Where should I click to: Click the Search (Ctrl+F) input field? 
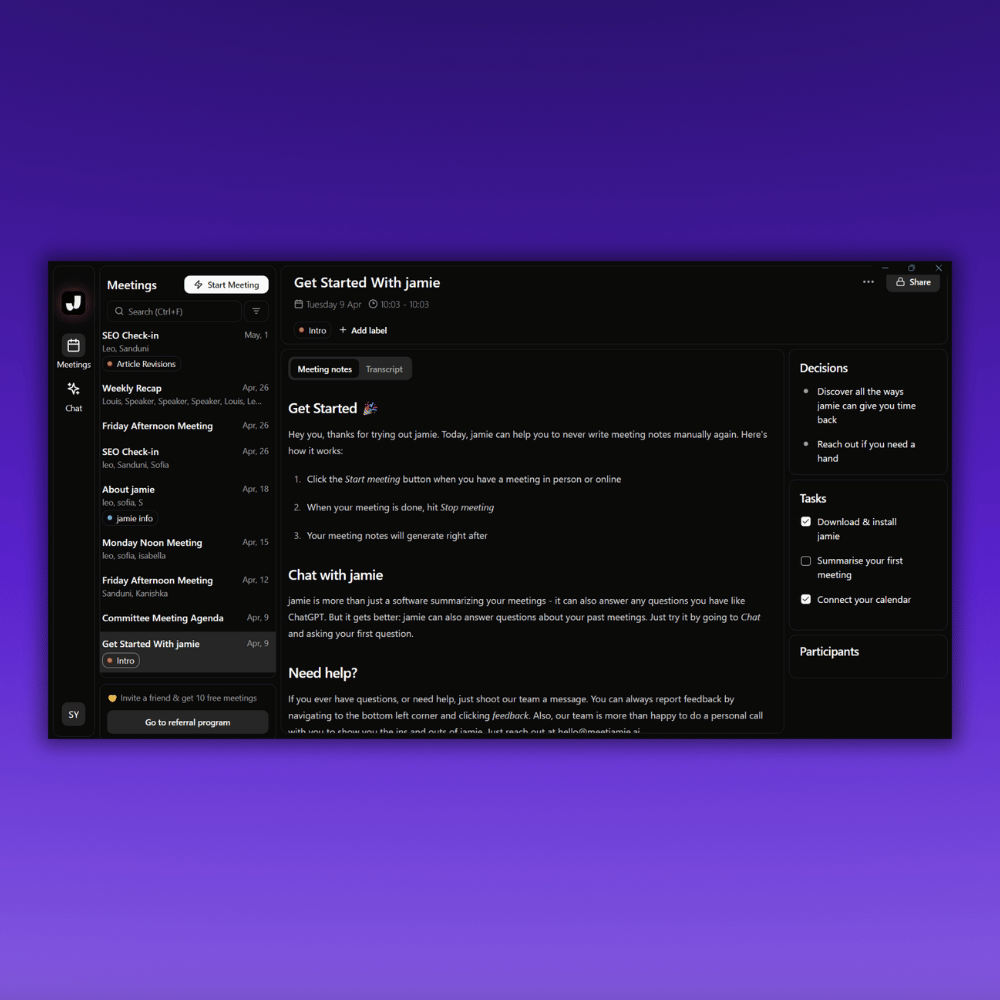(174, 311)
